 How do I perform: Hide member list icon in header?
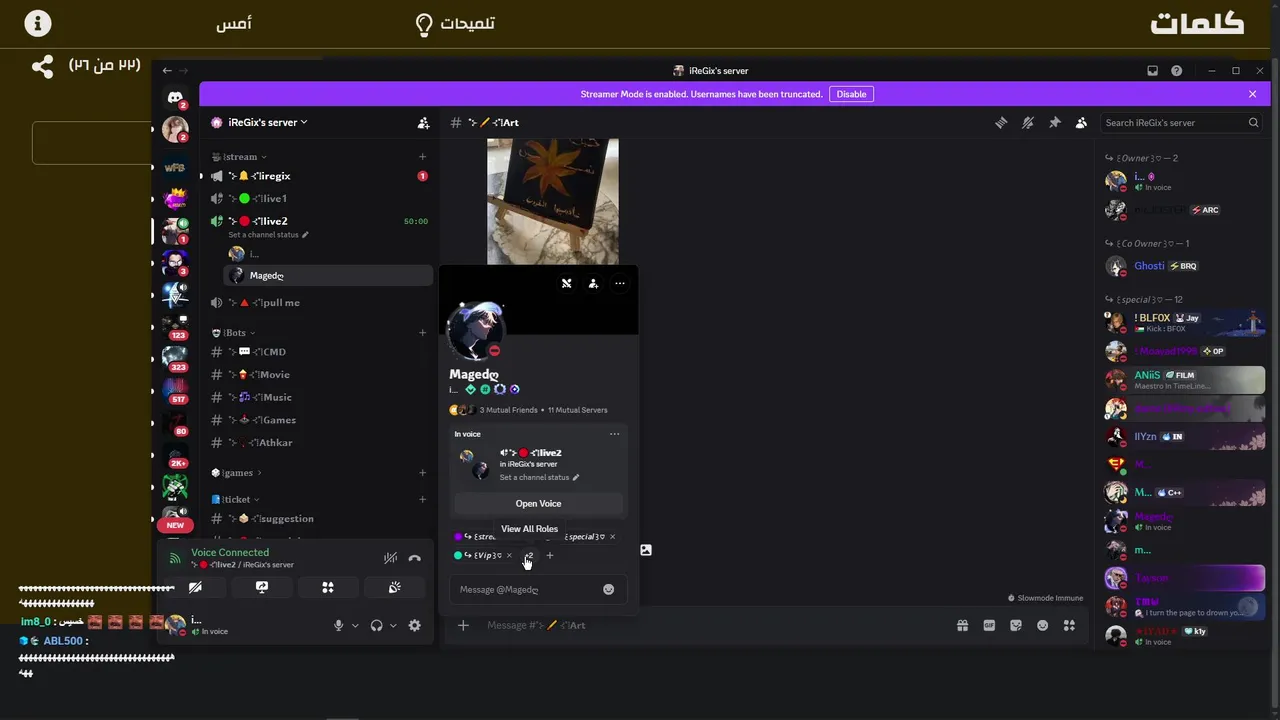(x=1081, y=123)
